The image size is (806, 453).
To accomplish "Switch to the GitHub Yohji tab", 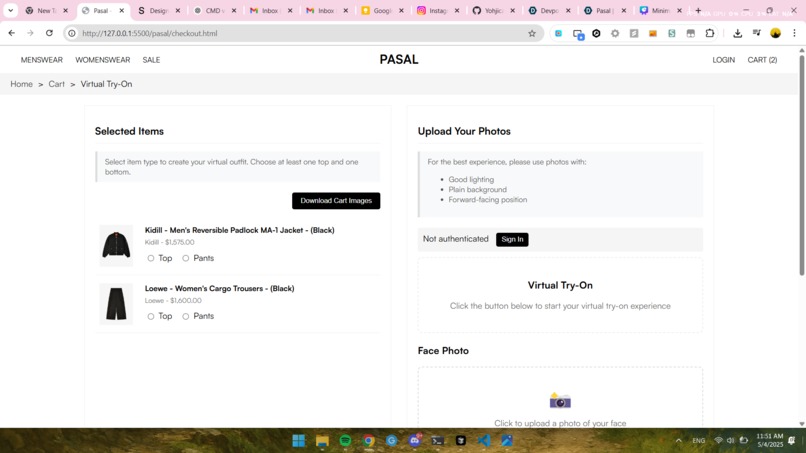I will click(493, 10).
